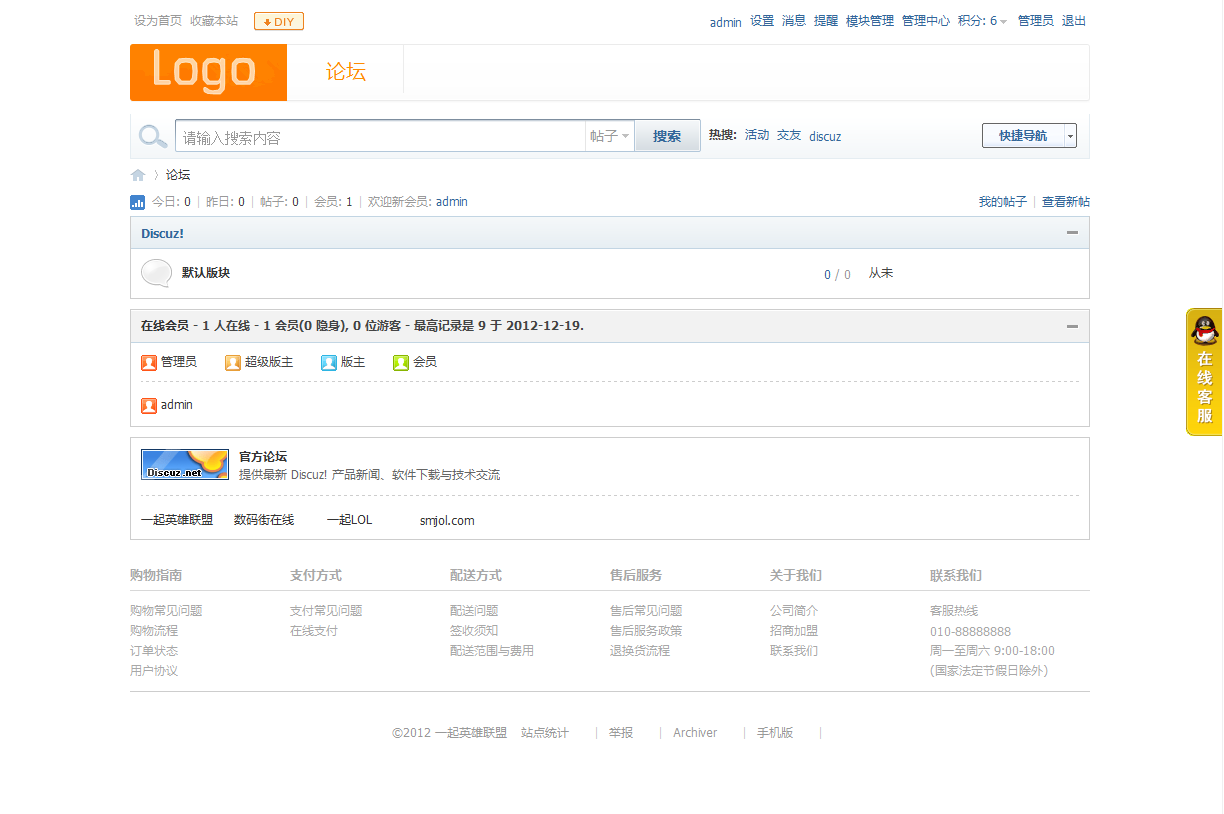Click the forum statistics bar-chart icon
Viewport: 1224px width, 814px height.
[x=137, y=201]
